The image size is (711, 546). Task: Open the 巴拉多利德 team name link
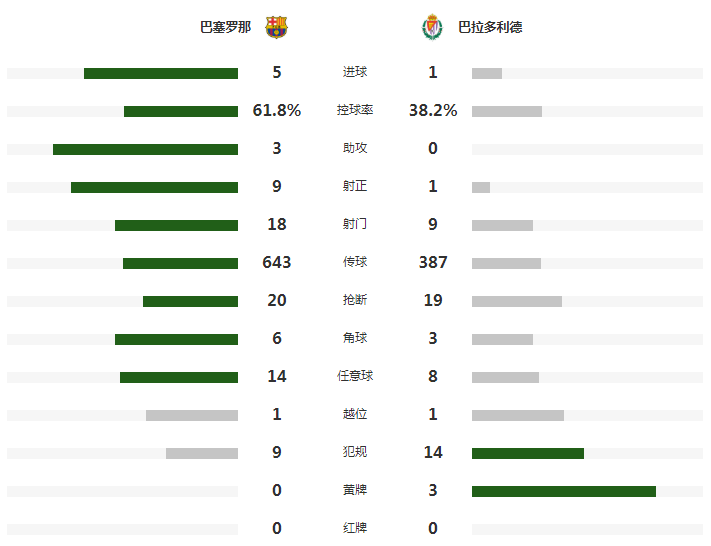pos(490,27)
